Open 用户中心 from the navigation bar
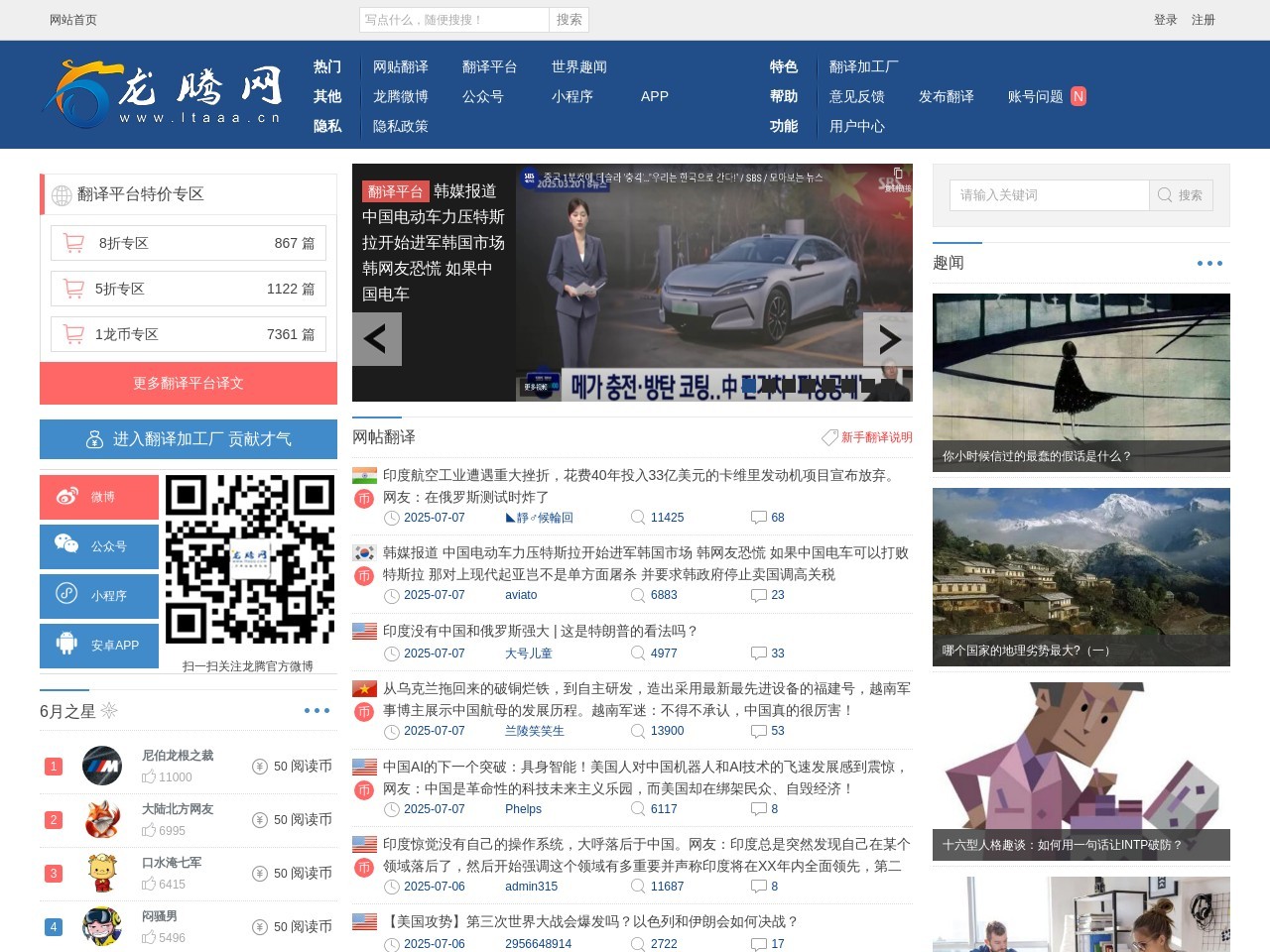This screenshot has height=952, width=1270. [x=856, y=126]
